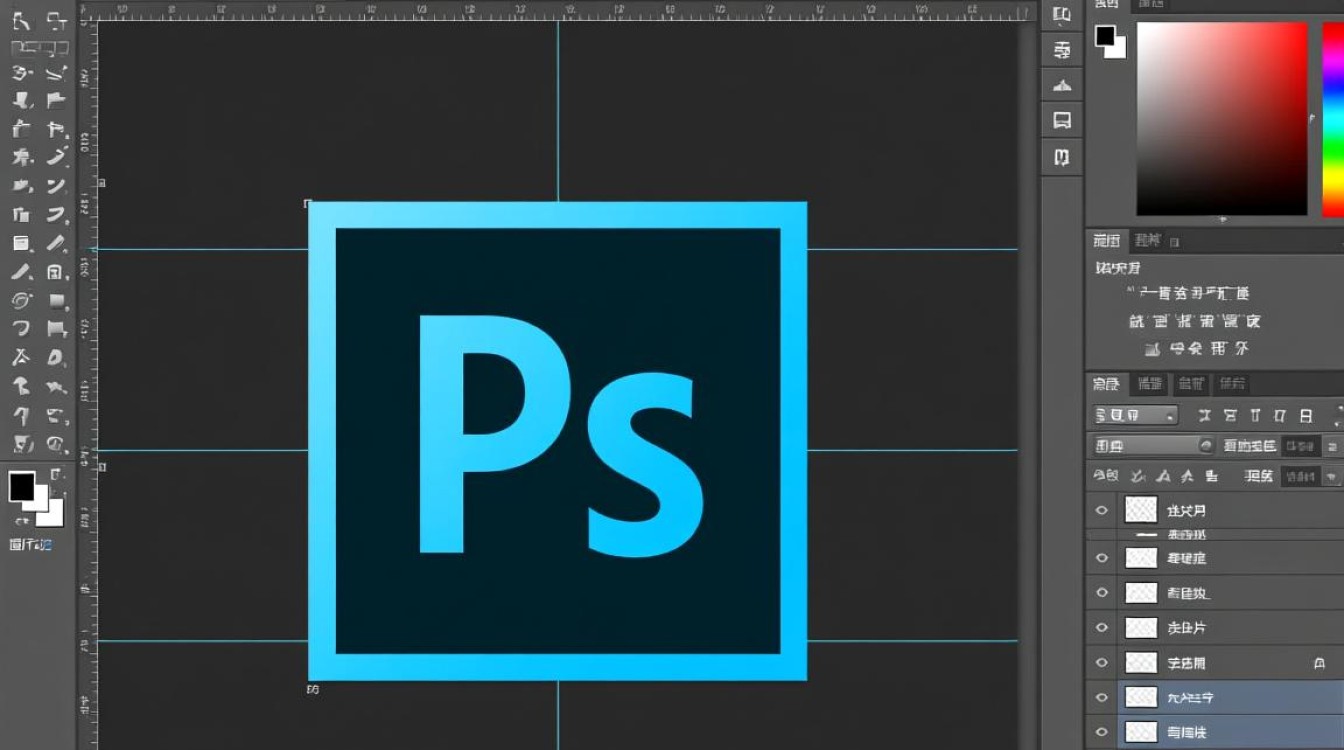Hide the second-from-bottom highlighted layer
1344x750 pixels.
coord(1102,697)
